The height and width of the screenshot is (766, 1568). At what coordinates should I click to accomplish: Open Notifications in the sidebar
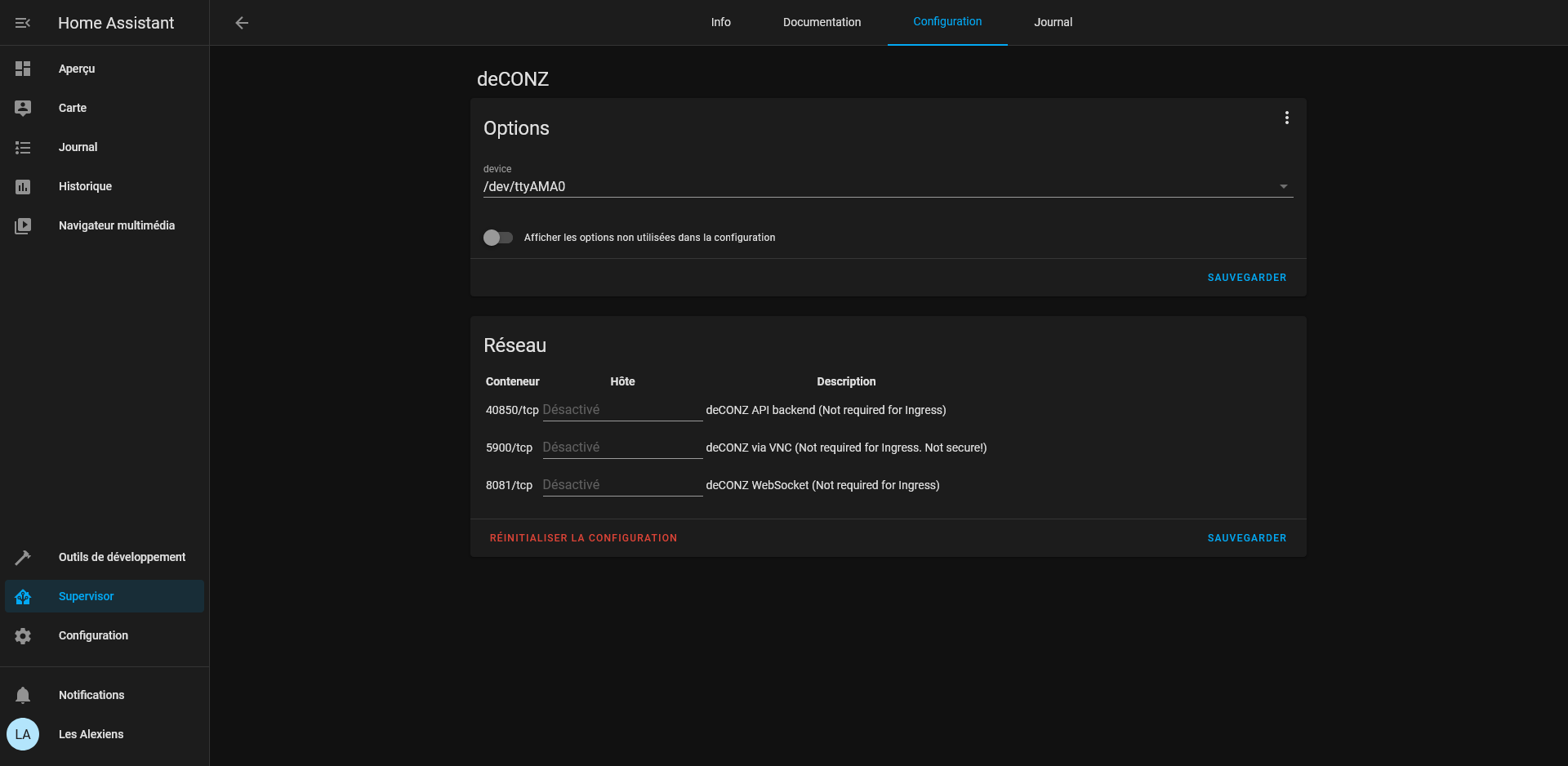(105, 695)
